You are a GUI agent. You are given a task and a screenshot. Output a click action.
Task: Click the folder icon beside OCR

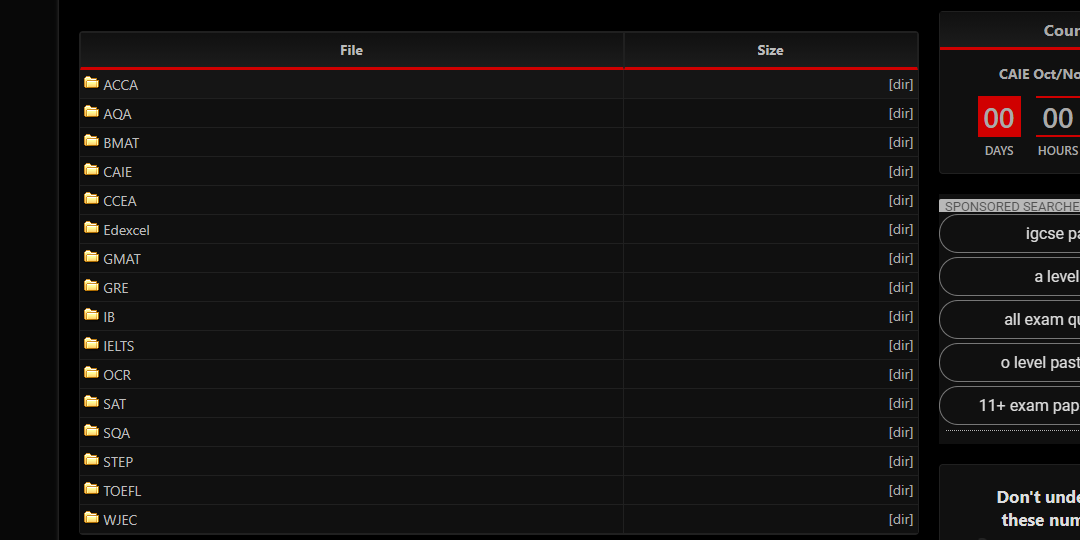click(92, 373)
